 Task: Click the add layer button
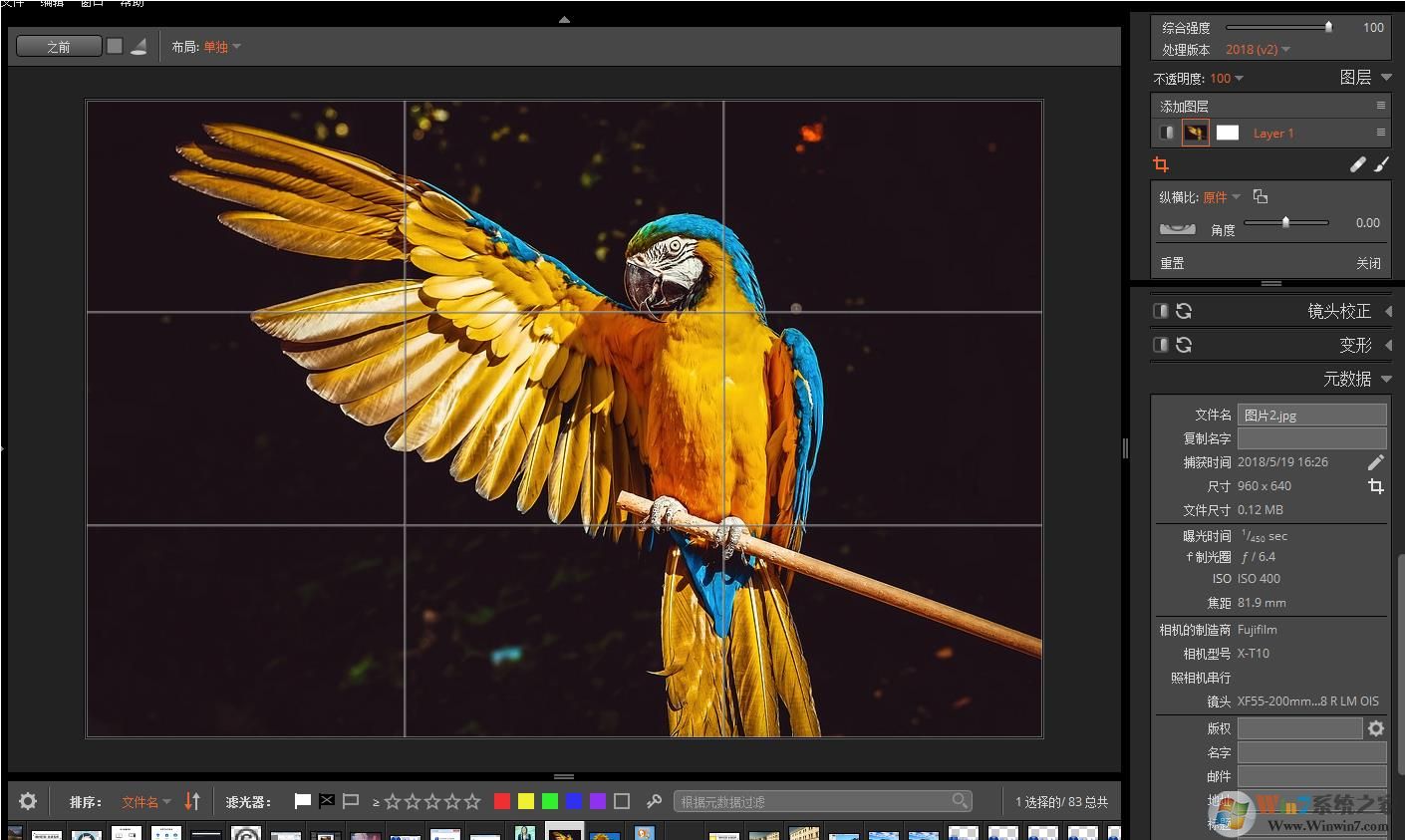(x=1185, y=105)
